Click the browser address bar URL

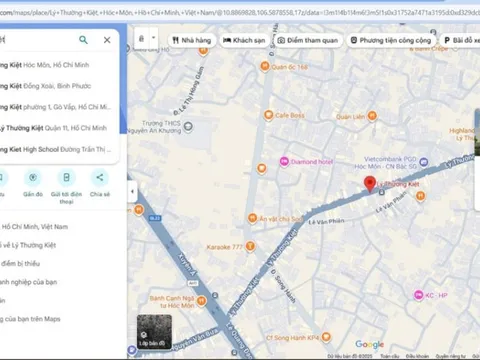click(240, 13)
